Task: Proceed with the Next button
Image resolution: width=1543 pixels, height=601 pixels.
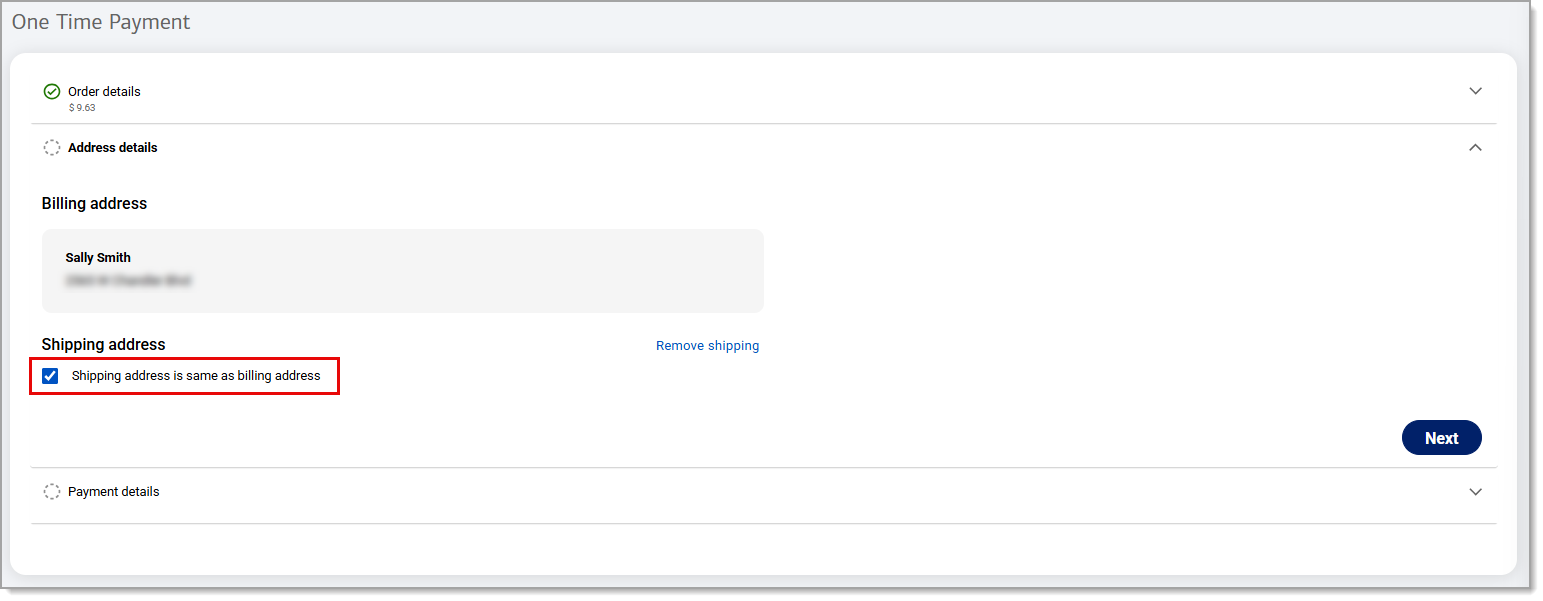Action: click(x=1441, y=438)
